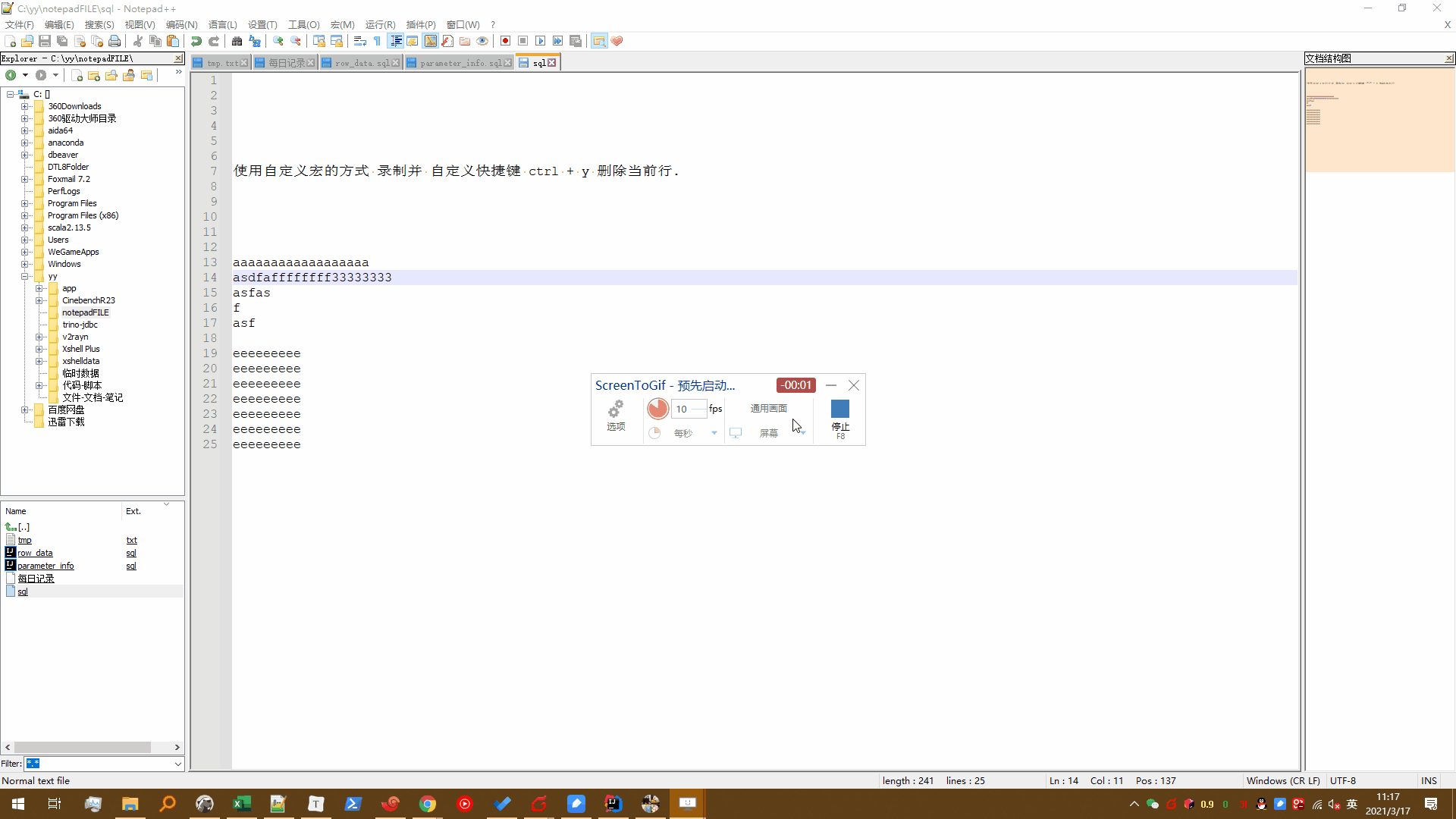Undo the last edit via the toolbar arrow
Screen dimensions: 1456x819
196,41
